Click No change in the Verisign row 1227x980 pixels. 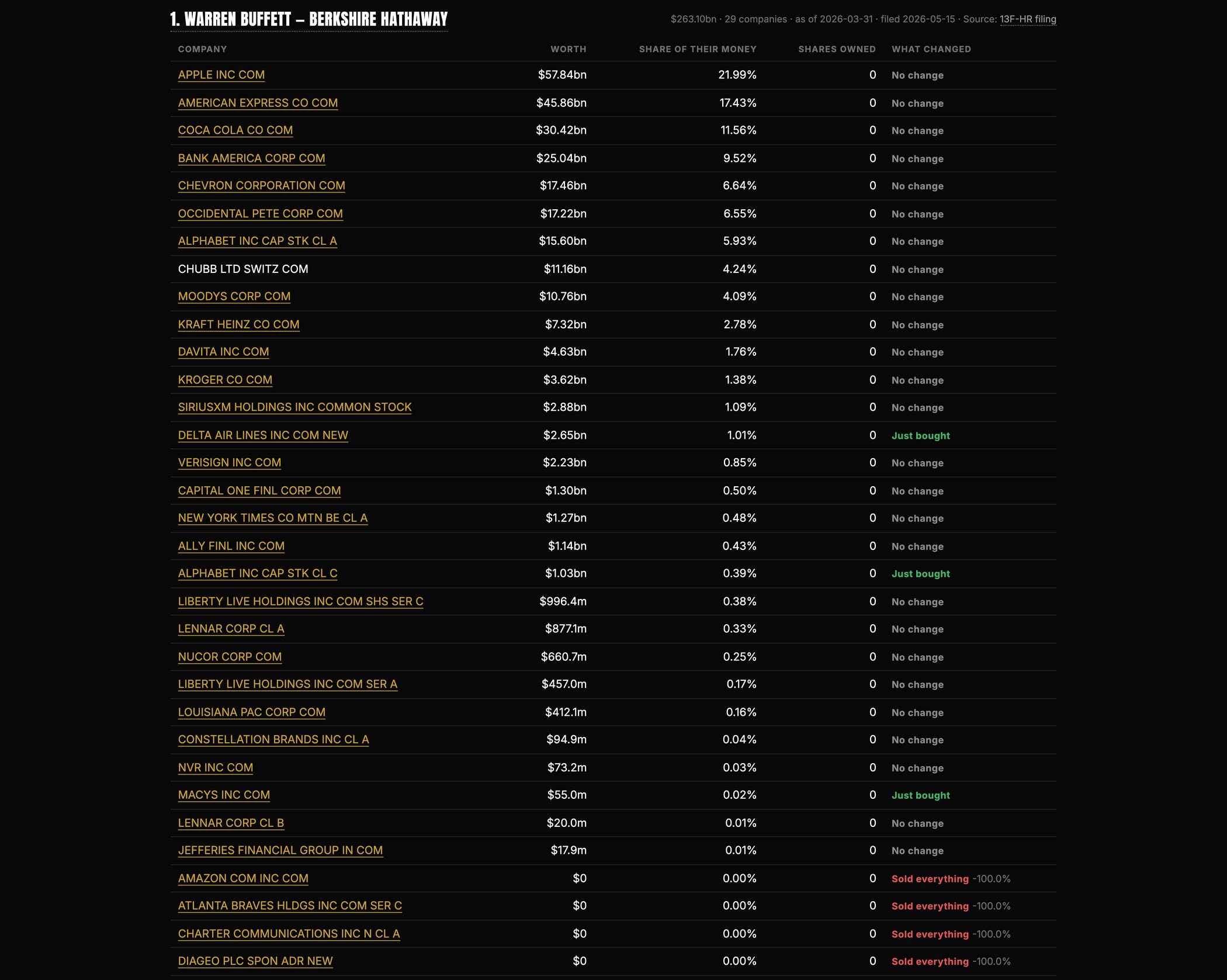[x=917, y=463]
